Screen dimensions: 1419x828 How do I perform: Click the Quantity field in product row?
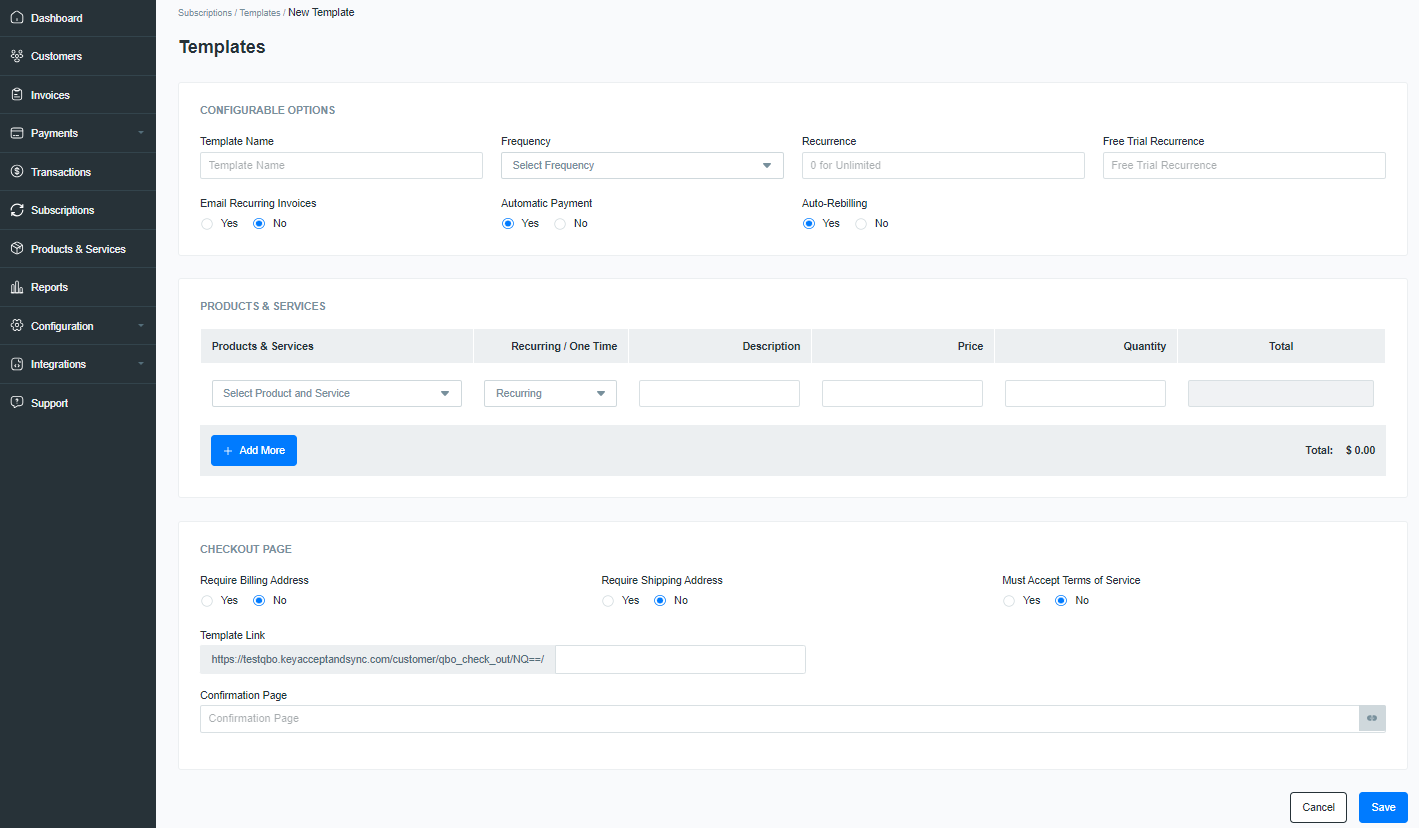click(1085, 393)
